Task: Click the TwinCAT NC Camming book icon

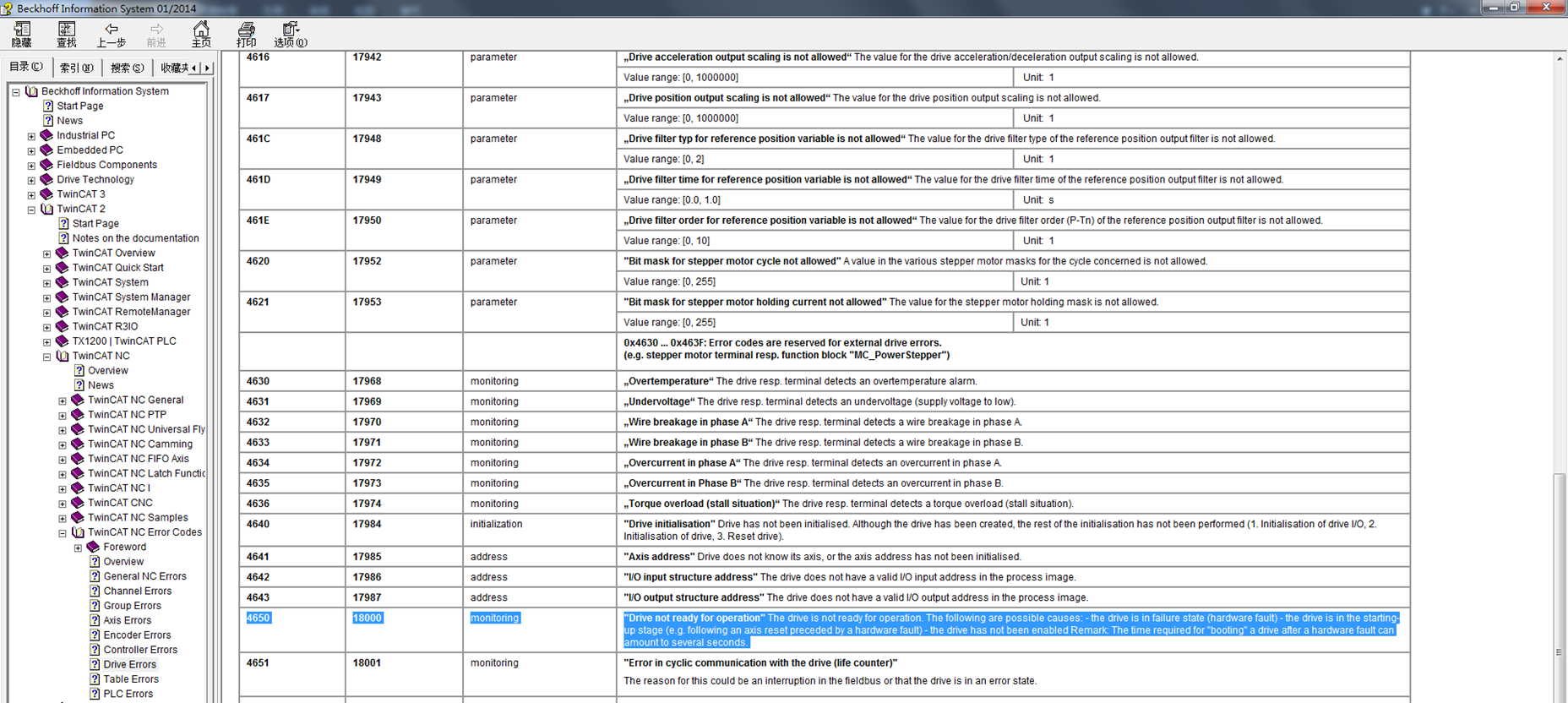Action: [78, 444]
